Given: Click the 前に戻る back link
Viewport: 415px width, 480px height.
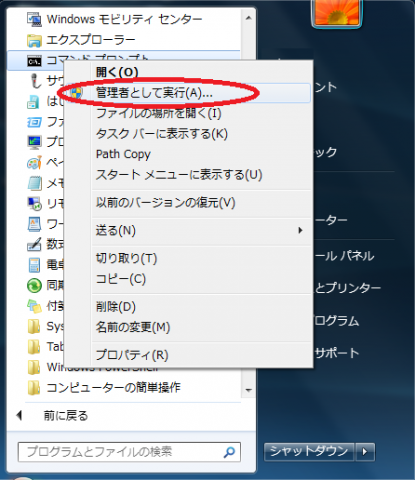Looking at the screenshot, I should 66,416.
